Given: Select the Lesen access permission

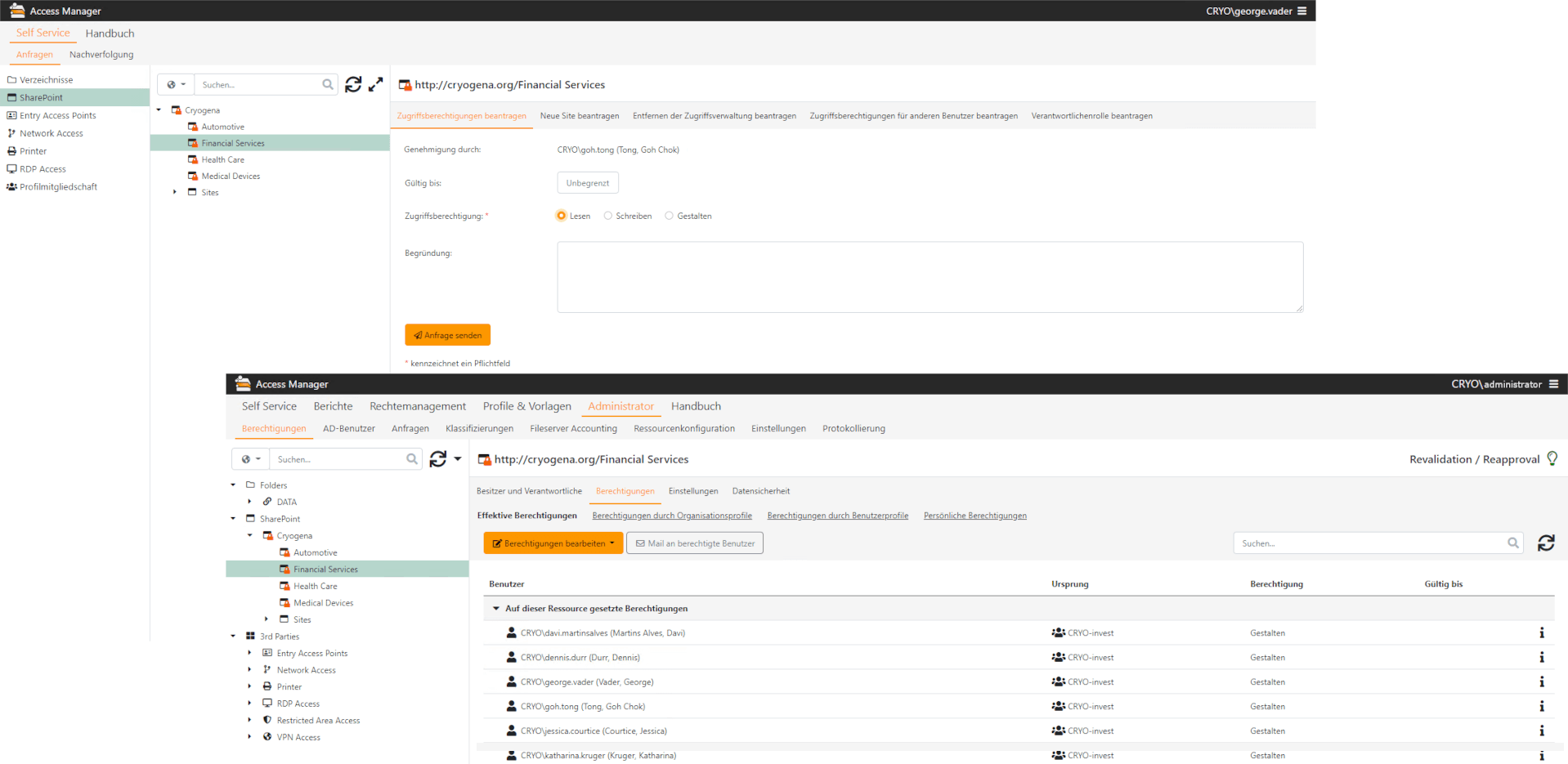Looking at the screenshot, I should click(560, 215).
